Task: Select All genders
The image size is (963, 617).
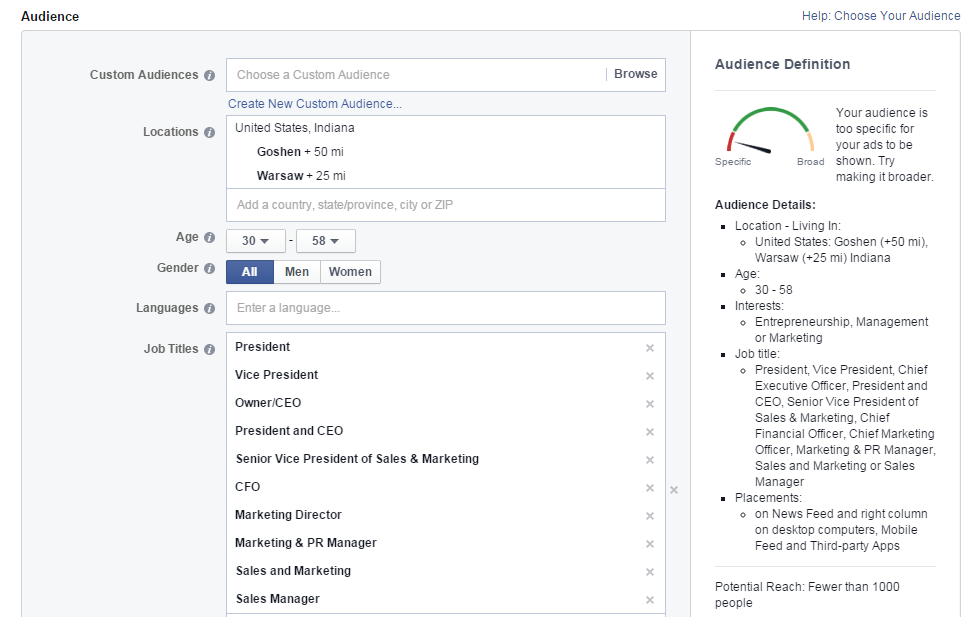Action: (x=249, y=272)
